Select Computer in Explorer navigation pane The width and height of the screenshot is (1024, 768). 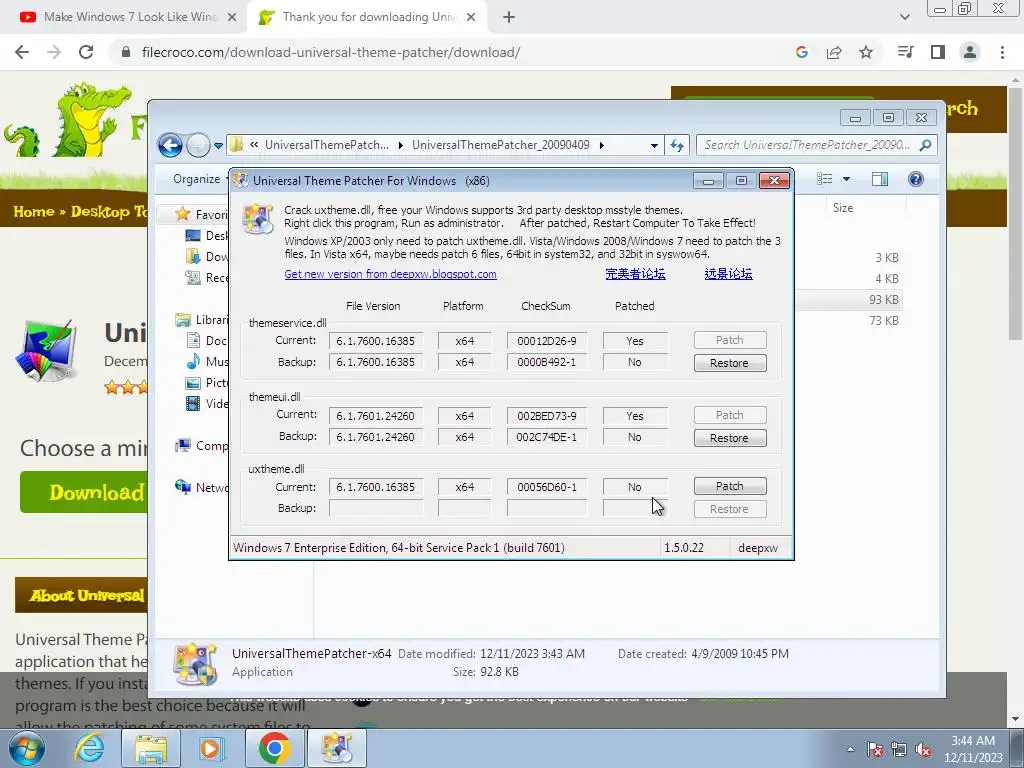click(202, 446)
